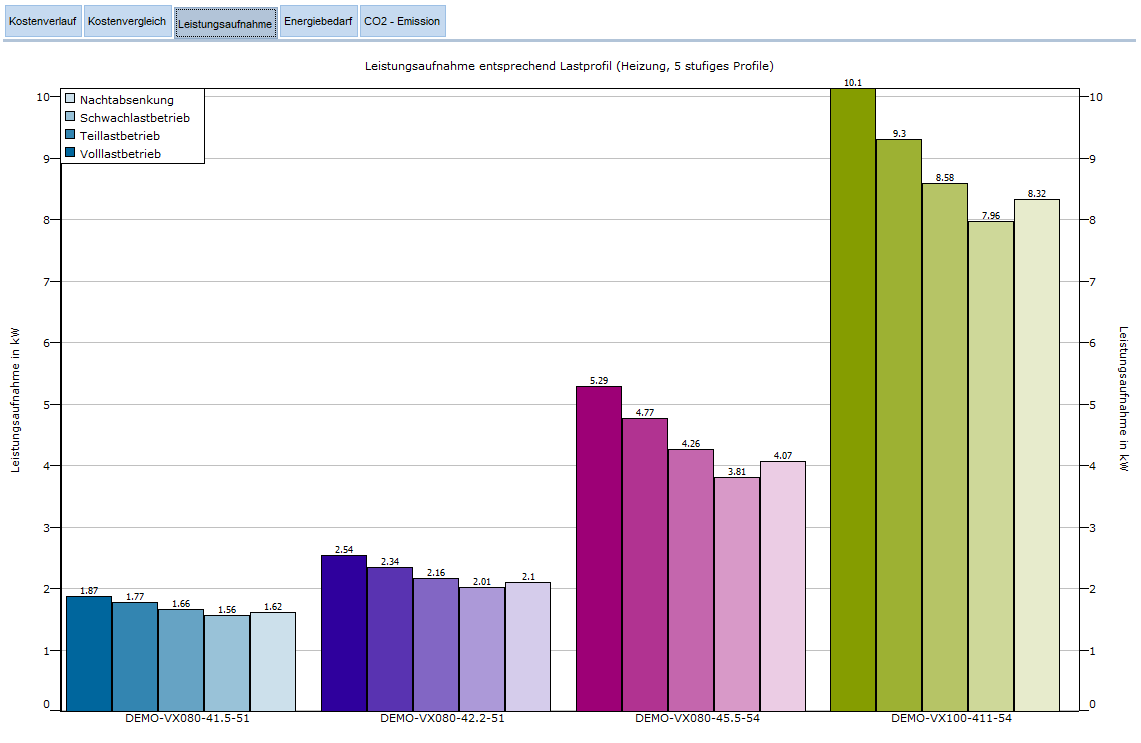Select the 9.3 green bar
Image resolution: width=1141 pixels, height=743 pixels.
coord(899,425)
